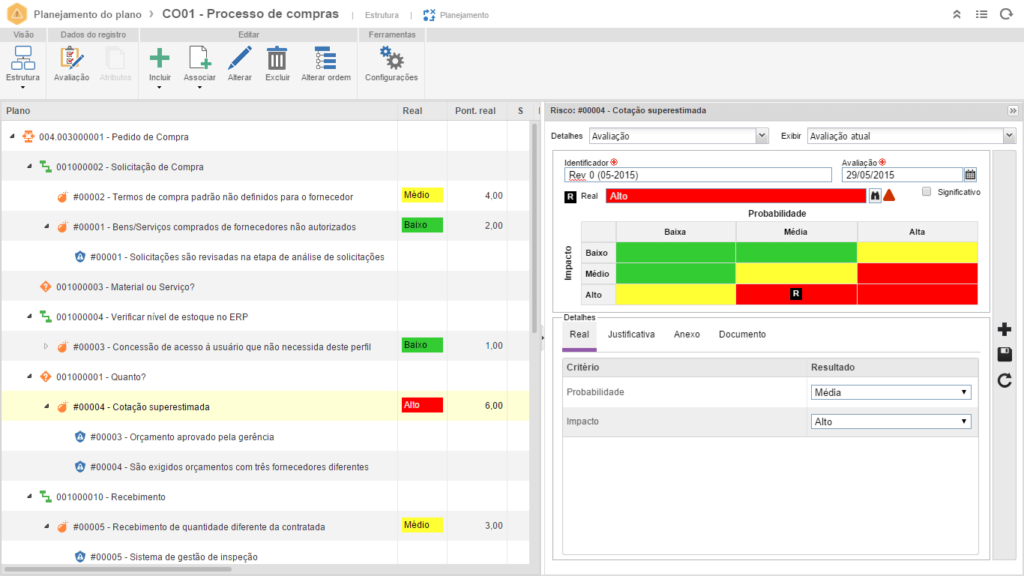This screenshot has height=576, width=1024.
Task: Click the Identificador input field
Action: click(x=697, y=175)
